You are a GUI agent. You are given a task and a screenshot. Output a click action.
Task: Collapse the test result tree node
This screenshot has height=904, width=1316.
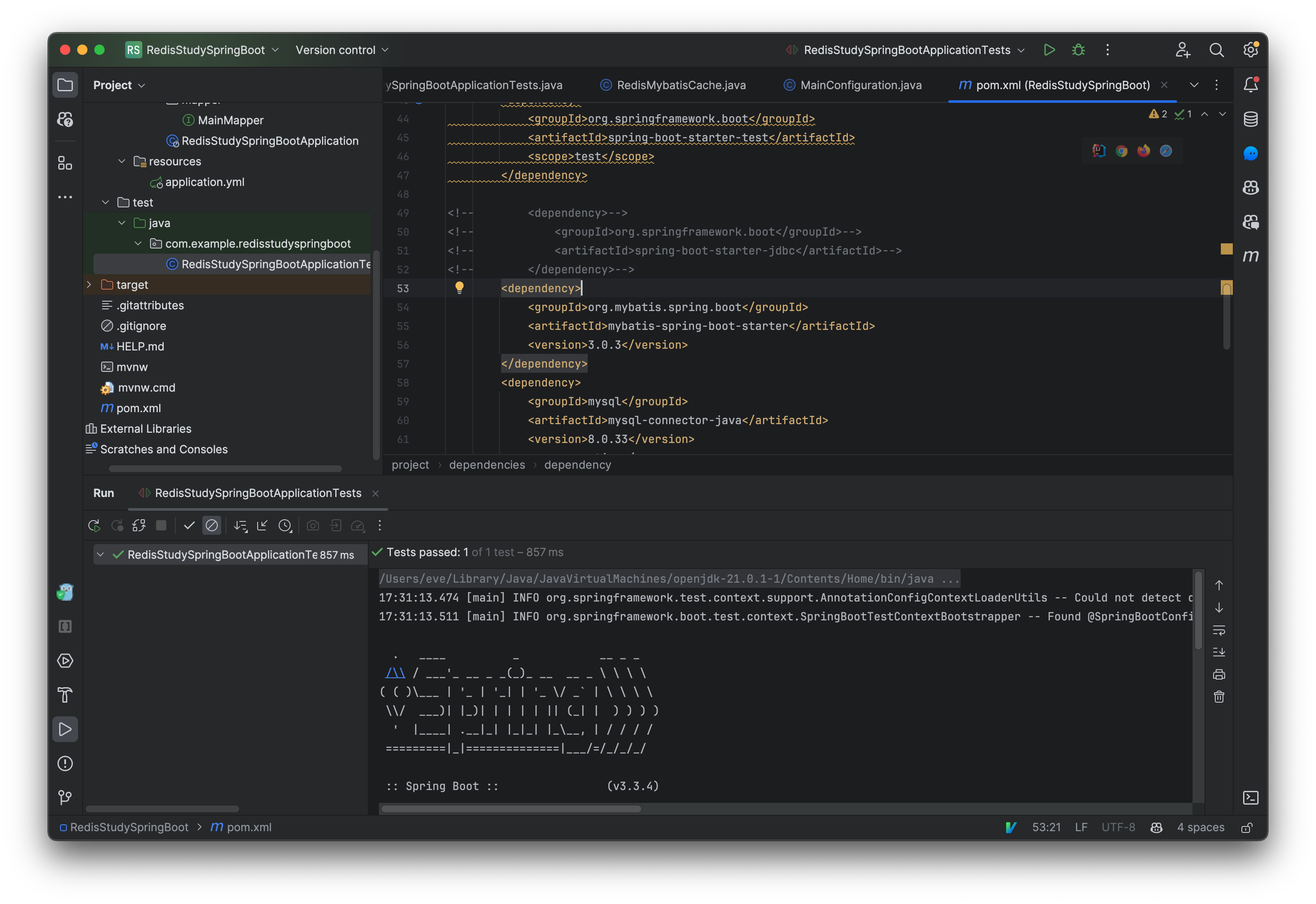pyautogui.click(x=101, y=554)
